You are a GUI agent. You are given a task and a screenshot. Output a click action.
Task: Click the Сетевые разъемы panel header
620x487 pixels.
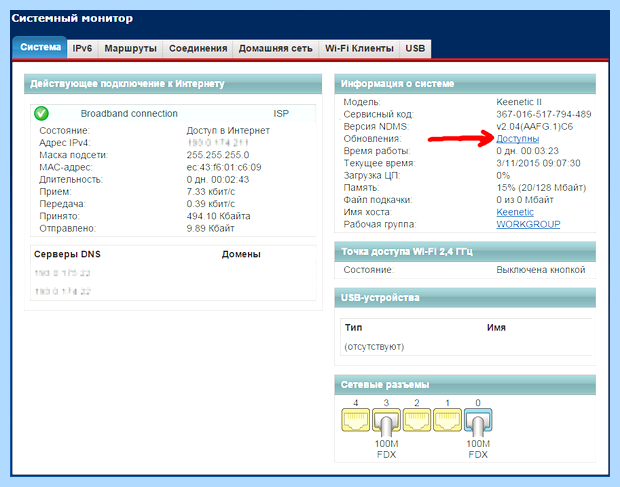pyautogui.click(x=465, y=385)
